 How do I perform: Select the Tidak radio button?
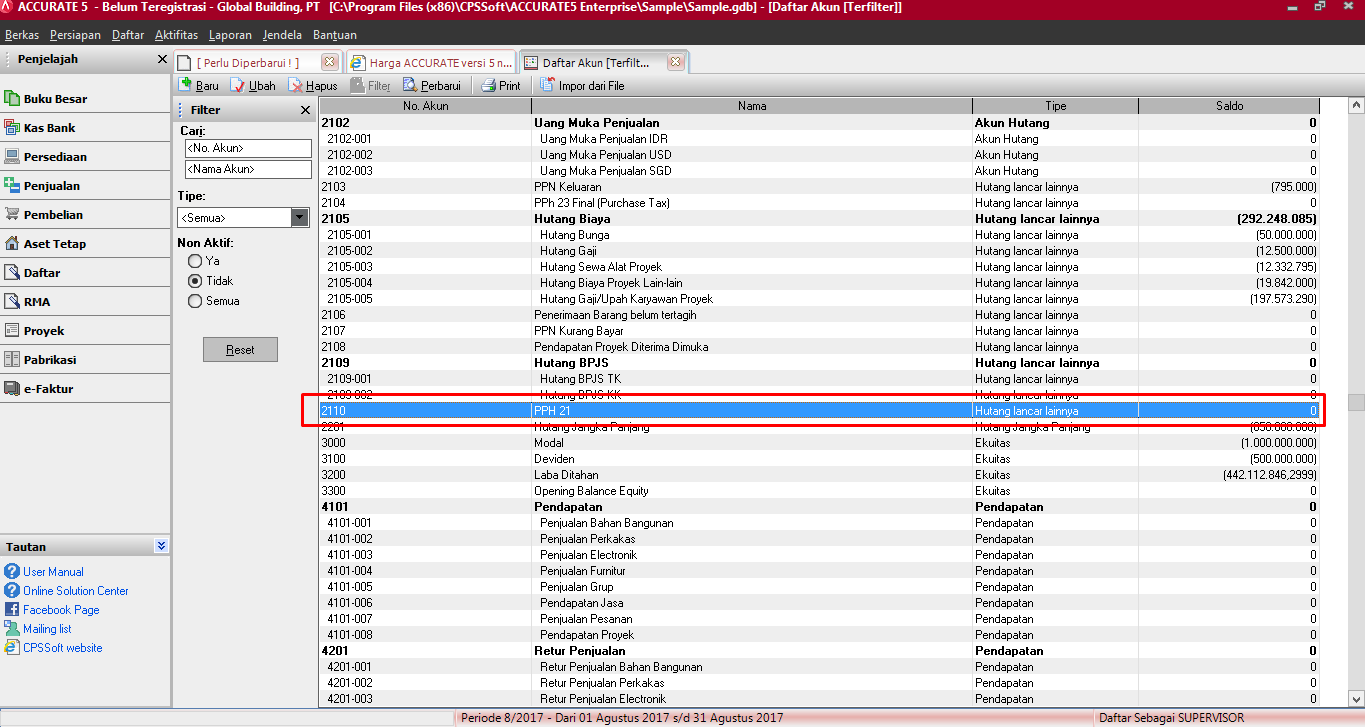[195, 281]
